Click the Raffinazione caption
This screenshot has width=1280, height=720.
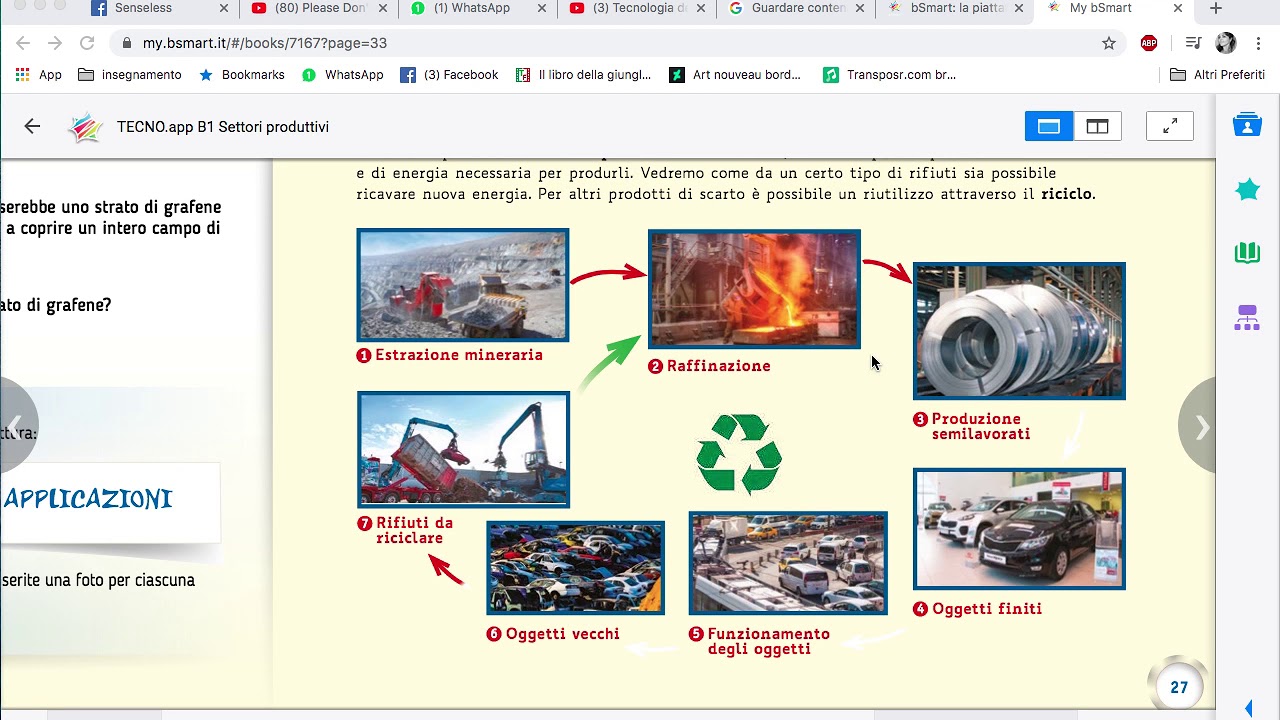[x=709, y=366]
